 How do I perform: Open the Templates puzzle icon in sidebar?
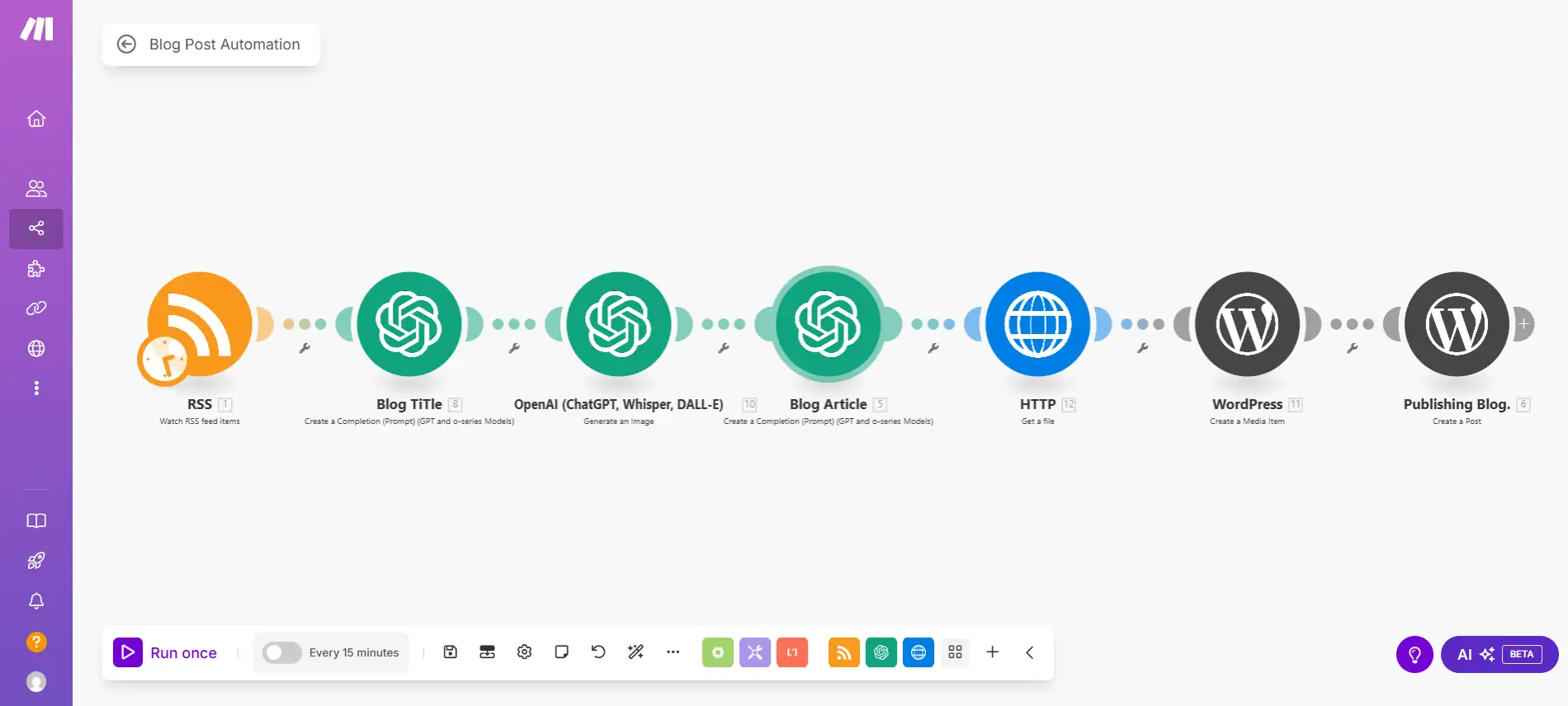pos(36,269)
